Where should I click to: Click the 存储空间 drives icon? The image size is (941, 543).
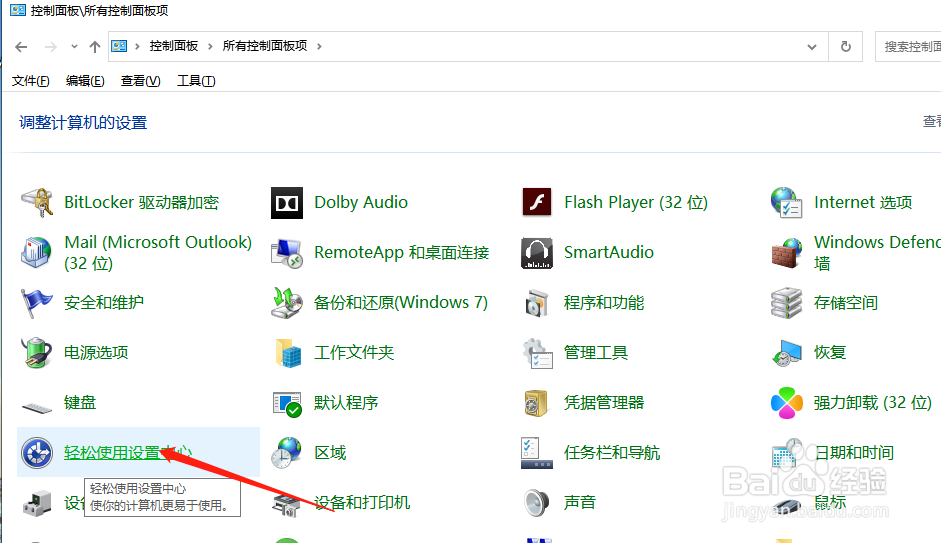(x=787, y=302)
